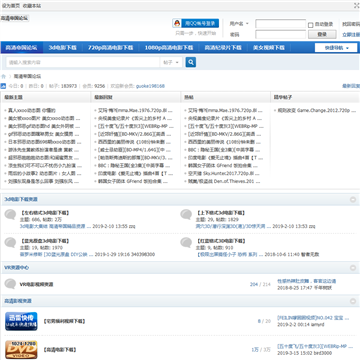Open the 3d电影下载 nav item

[63, 48]
